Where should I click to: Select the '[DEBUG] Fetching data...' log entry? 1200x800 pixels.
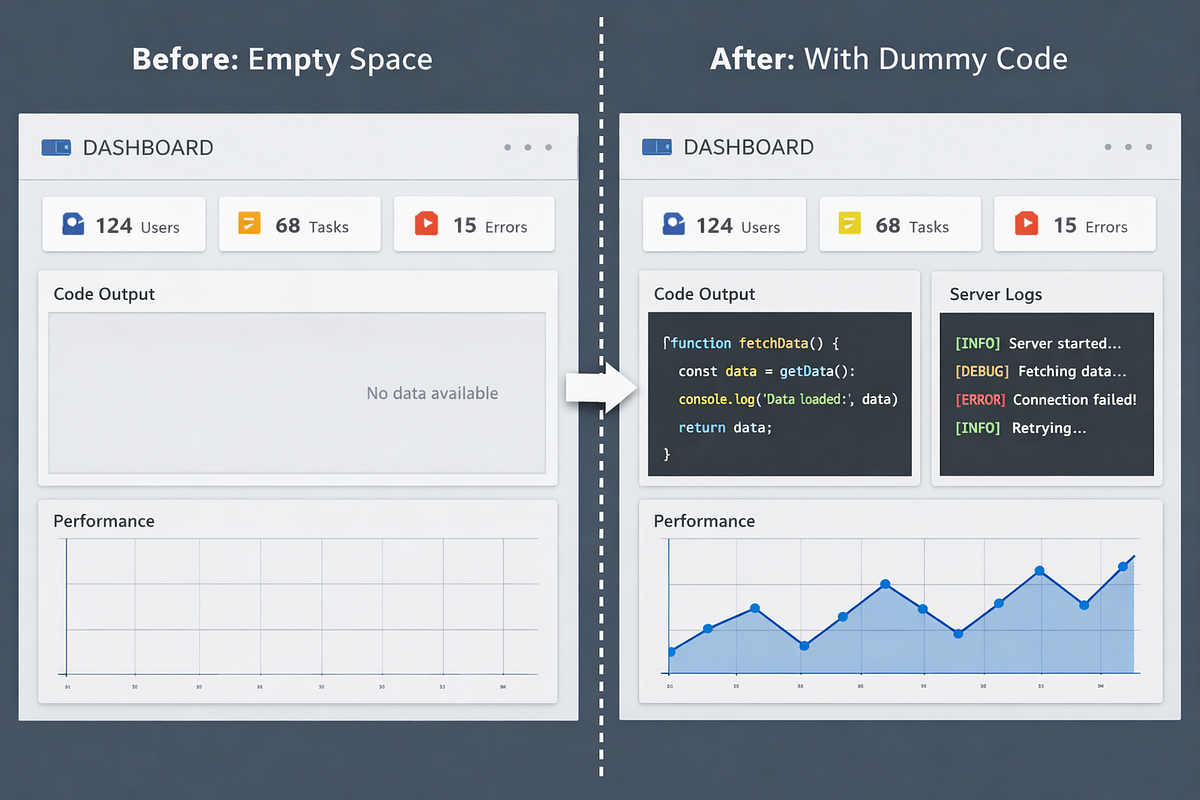click(1041, 371)
